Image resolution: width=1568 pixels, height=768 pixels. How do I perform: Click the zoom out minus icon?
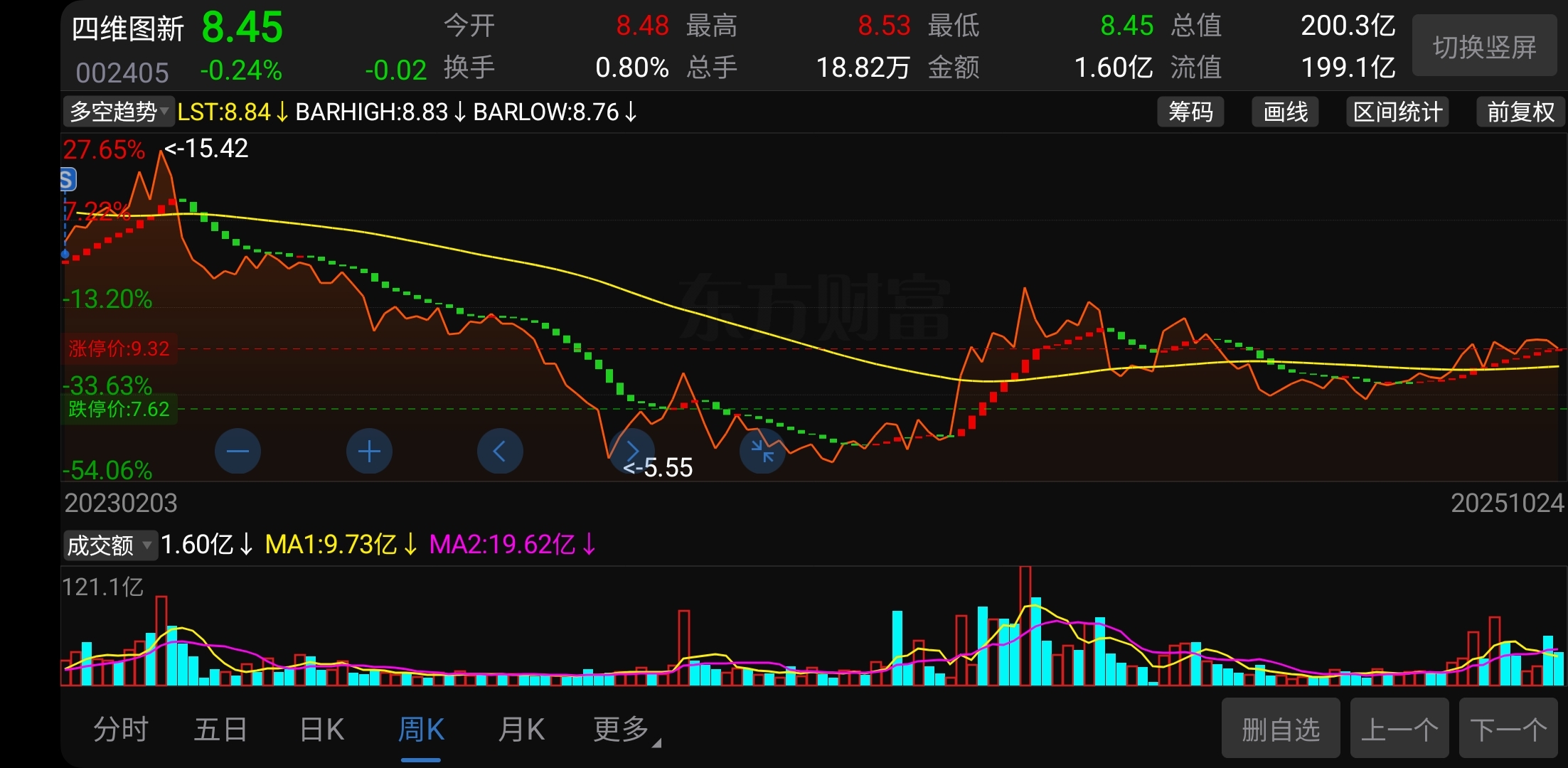pyautogui.click(x=238, y=452)
